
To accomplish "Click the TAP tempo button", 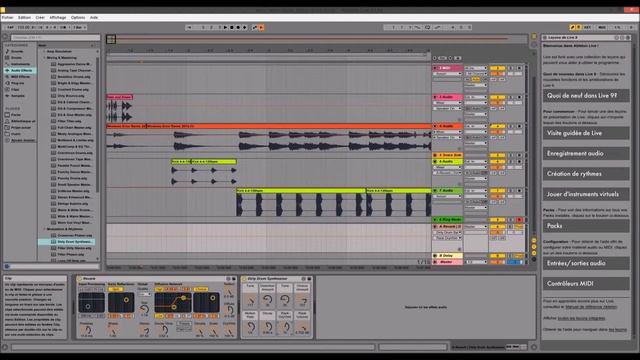I will 10,27.
